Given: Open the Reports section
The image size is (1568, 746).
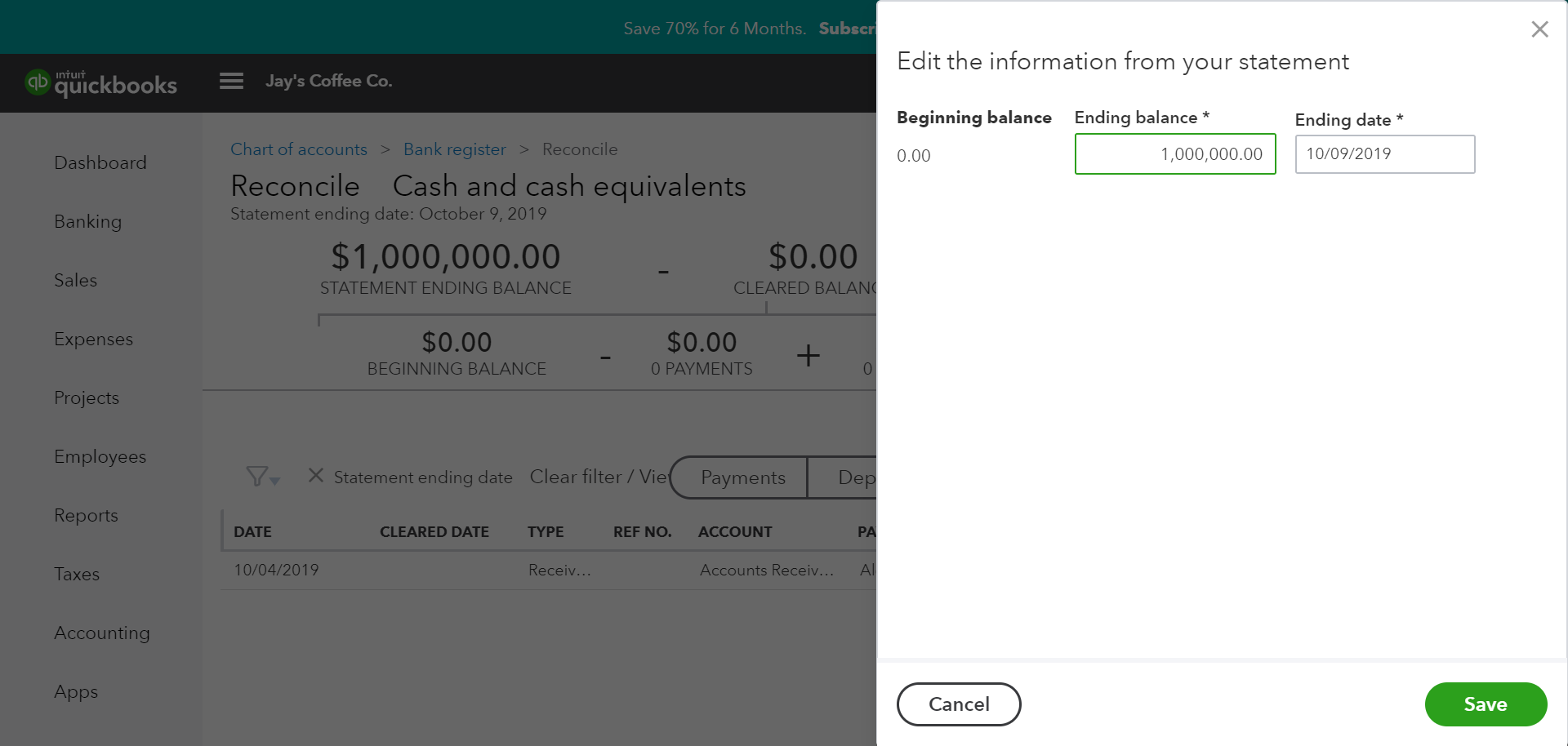Looking at the screenshot, I should click(x=86, y=515).
